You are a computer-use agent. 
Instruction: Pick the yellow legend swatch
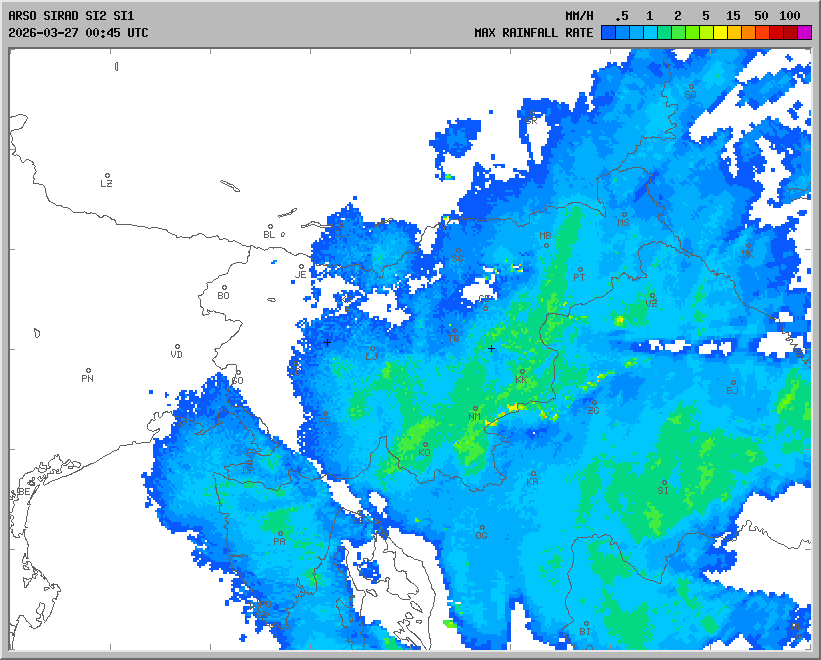pyautogui.click(x=720, y=32)
